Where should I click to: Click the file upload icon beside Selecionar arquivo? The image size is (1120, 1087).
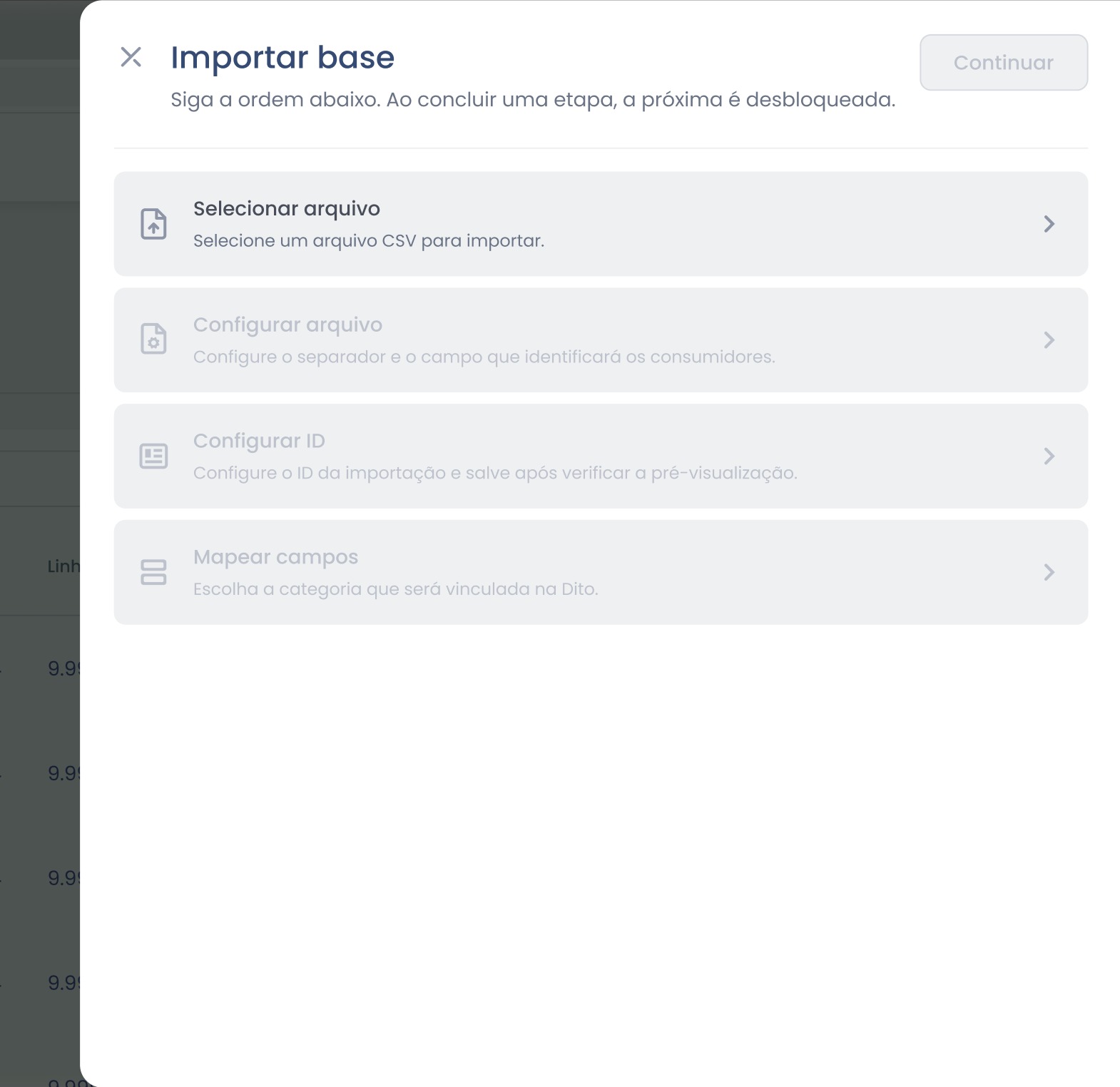(153, 224)
